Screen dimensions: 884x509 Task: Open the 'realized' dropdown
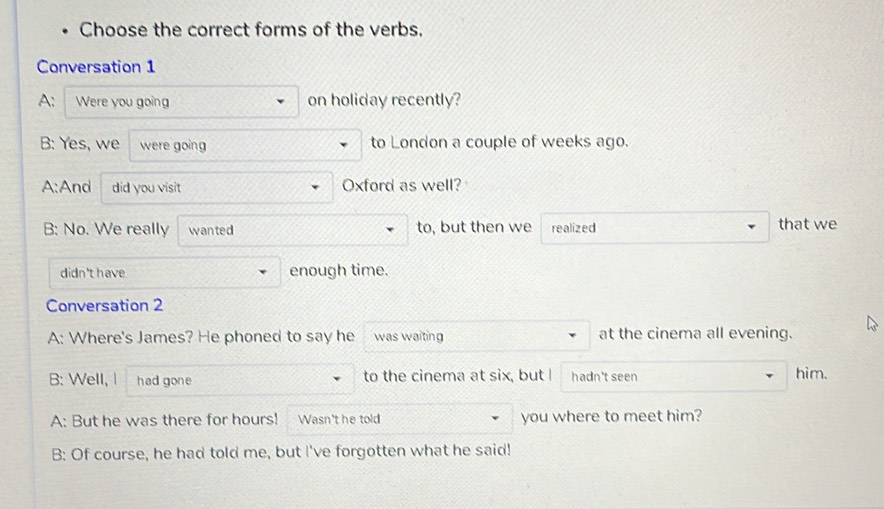[654, 228]
